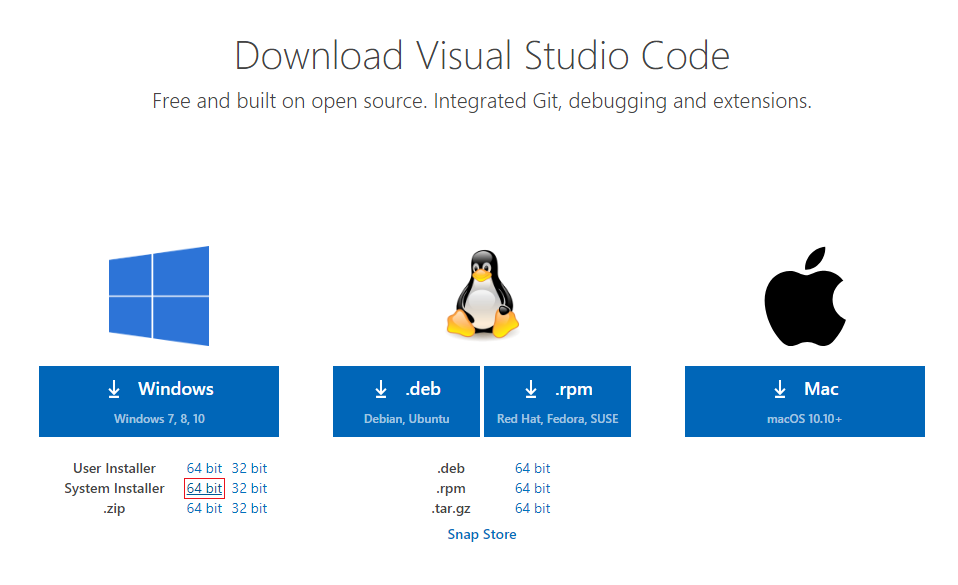The image size is (958, 585).
Task: Click the 'User Installer' label
Action: click(114, 468)
